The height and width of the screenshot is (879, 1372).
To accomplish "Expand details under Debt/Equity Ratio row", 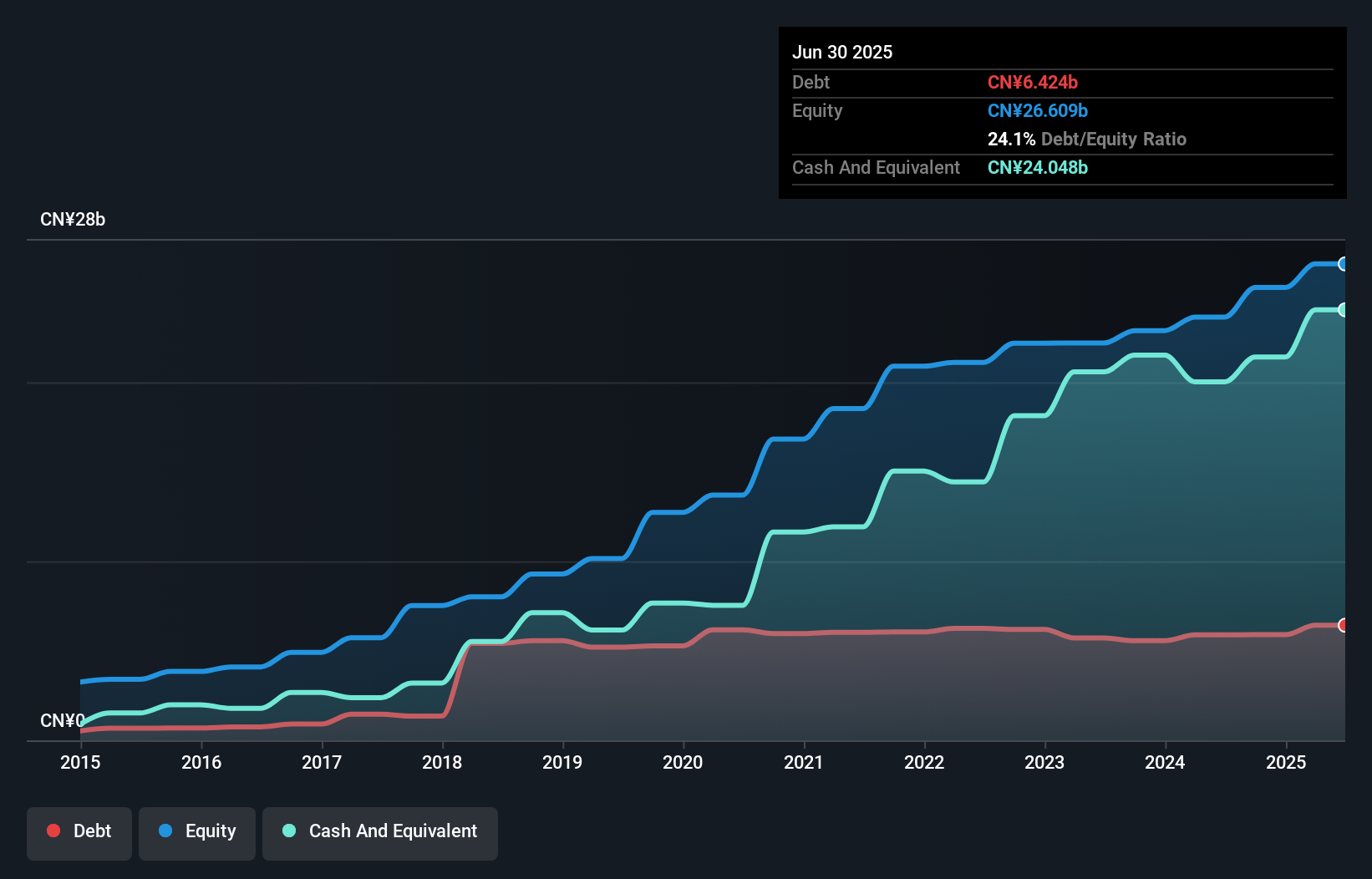I will (1086, 140).
